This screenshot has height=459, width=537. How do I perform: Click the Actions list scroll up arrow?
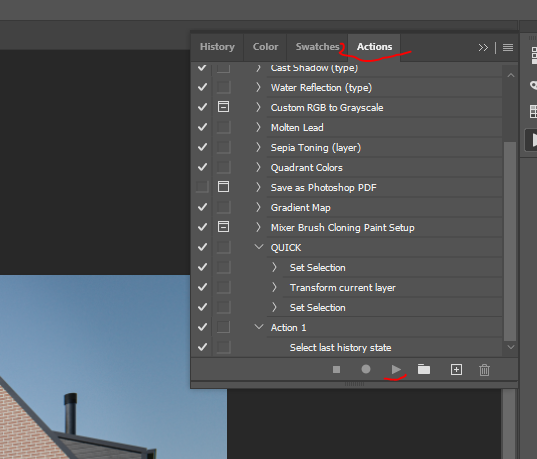click(510, 75)
